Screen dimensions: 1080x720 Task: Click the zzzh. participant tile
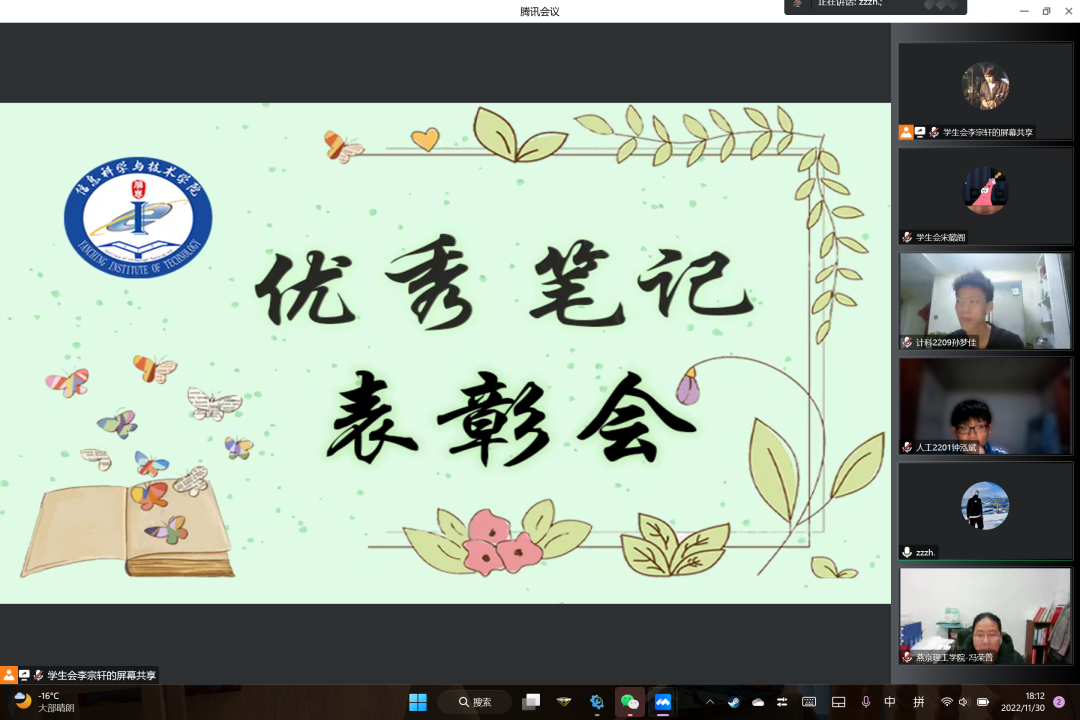pyautogui.click(x=985, y=511)
